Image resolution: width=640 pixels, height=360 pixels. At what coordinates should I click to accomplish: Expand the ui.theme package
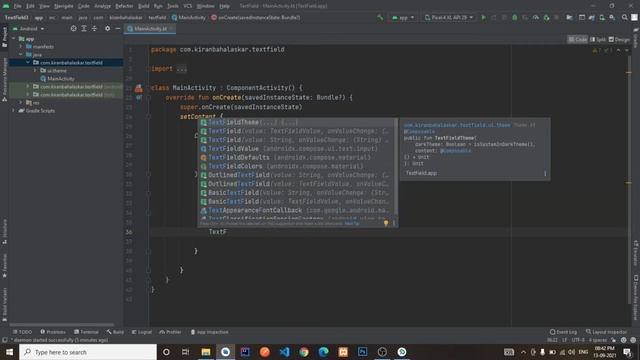36,71
